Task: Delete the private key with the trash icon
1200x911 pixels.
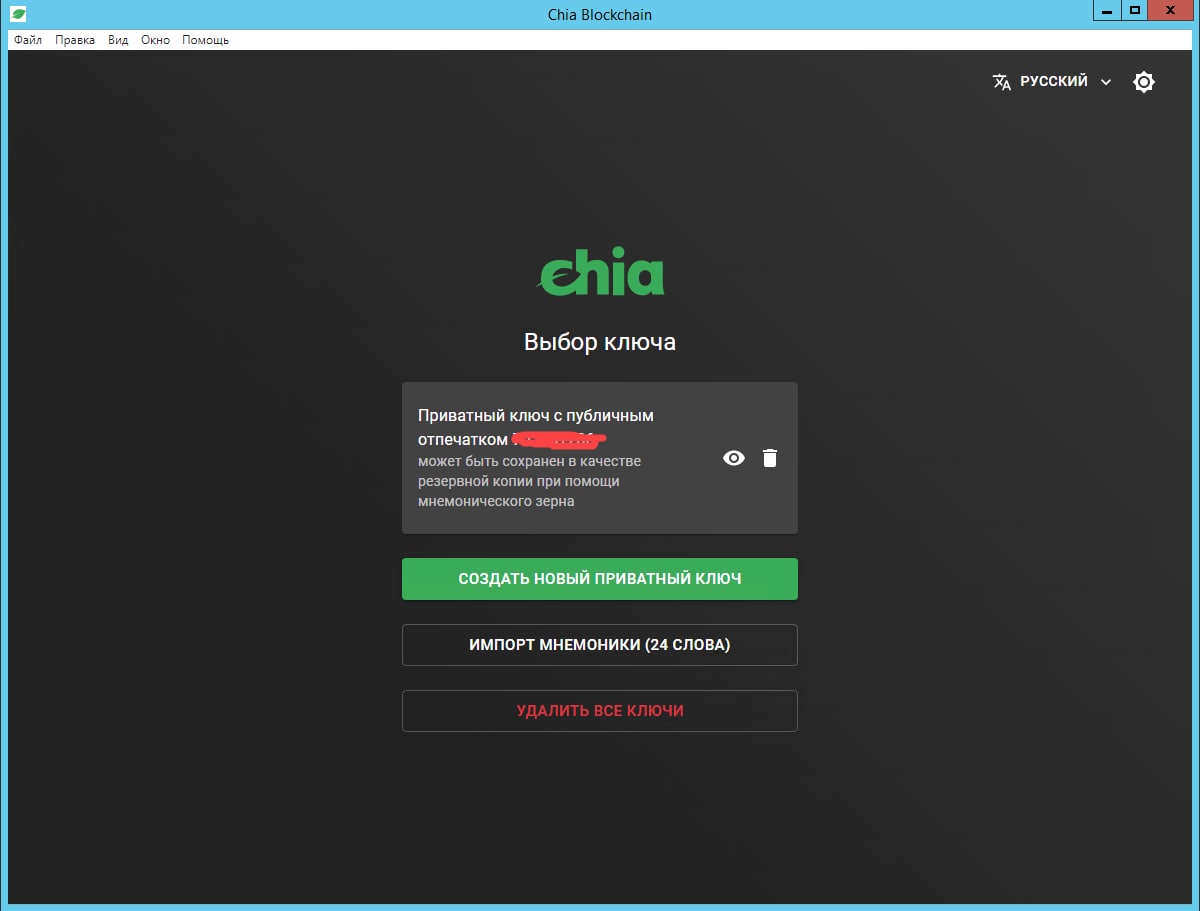Action: 769,458
